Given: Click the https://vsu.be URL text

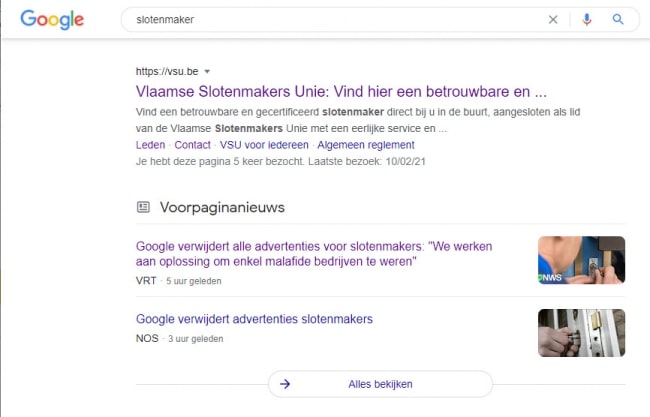Looking at the screenshot, I should click(x=166, y=72).
